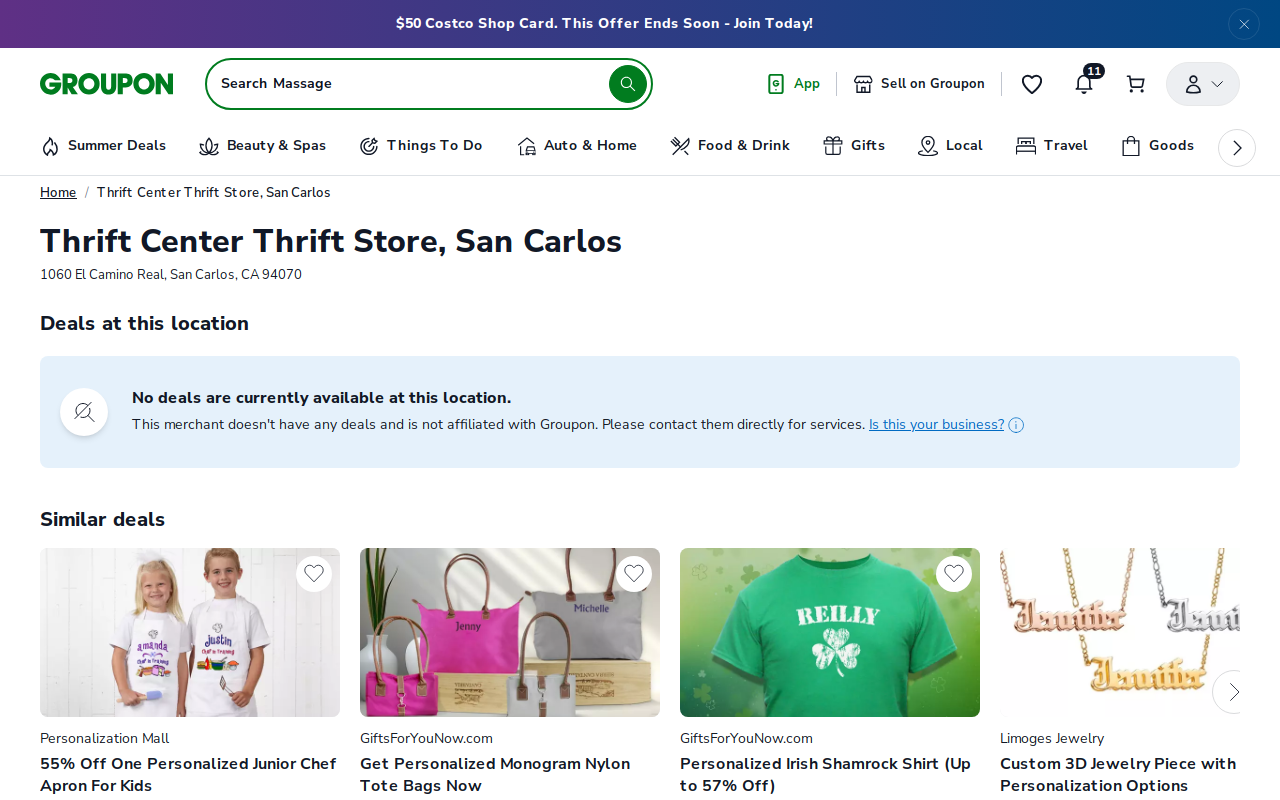Go to the Home breadcrumb link
Screen dimensions: 1280x800
click(58, 192)
